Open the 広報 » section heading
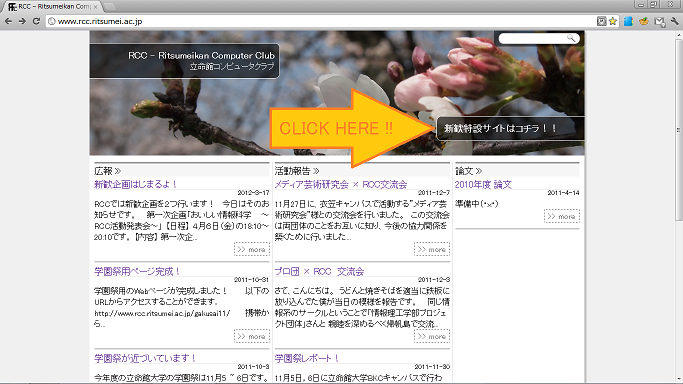The width and height of the screenshot is (683, 384). (x=107, y=171)
